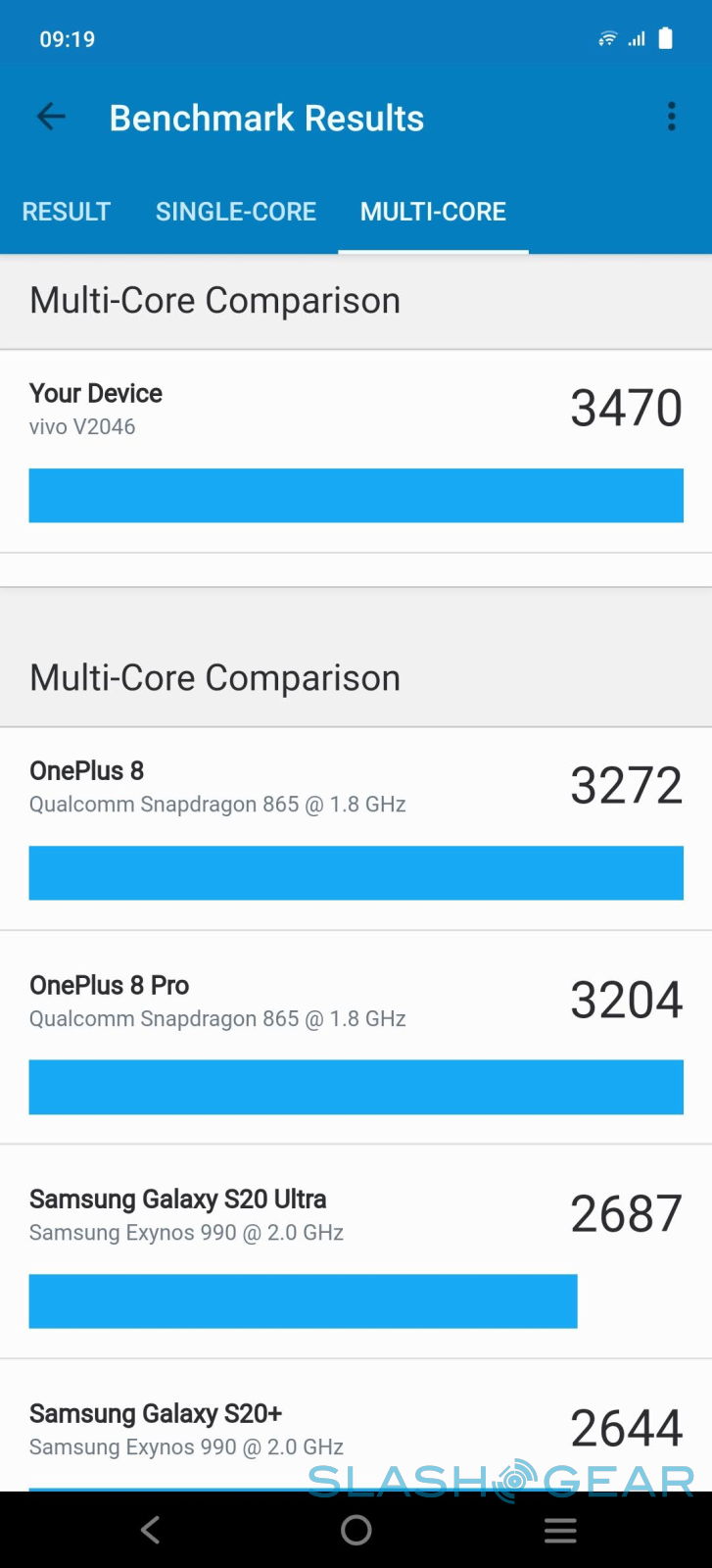712x1568 pixels.
Task: Tap the back arrow in header
Action: click(x=51, y=118)
